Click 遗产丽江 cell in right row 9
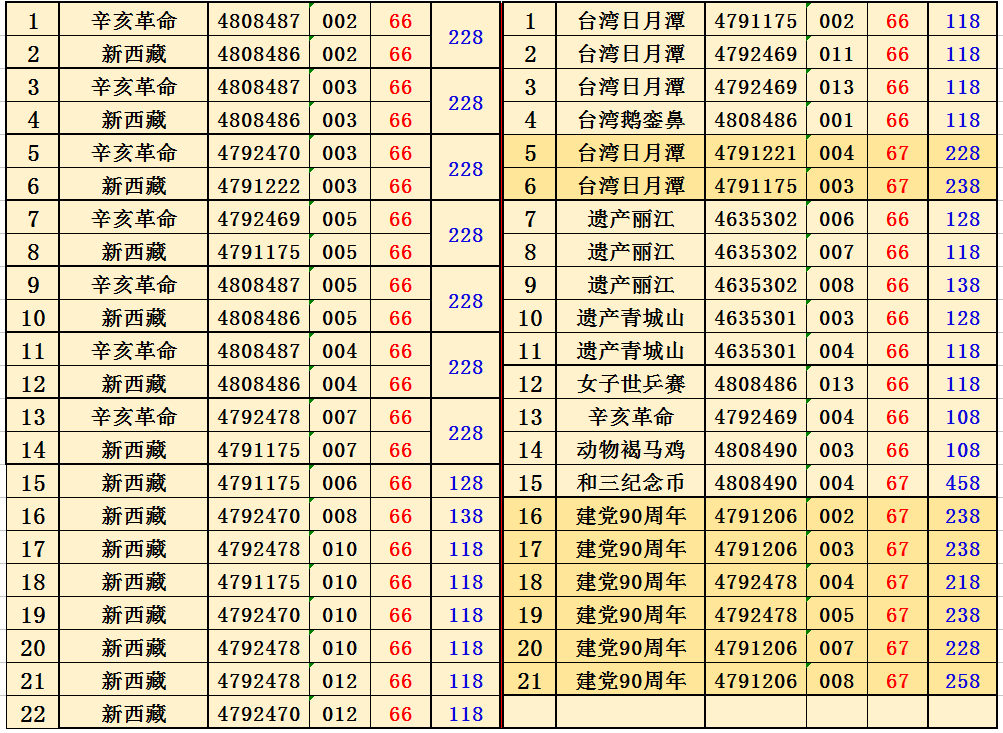1003x733 pixels. coord(631,285)
